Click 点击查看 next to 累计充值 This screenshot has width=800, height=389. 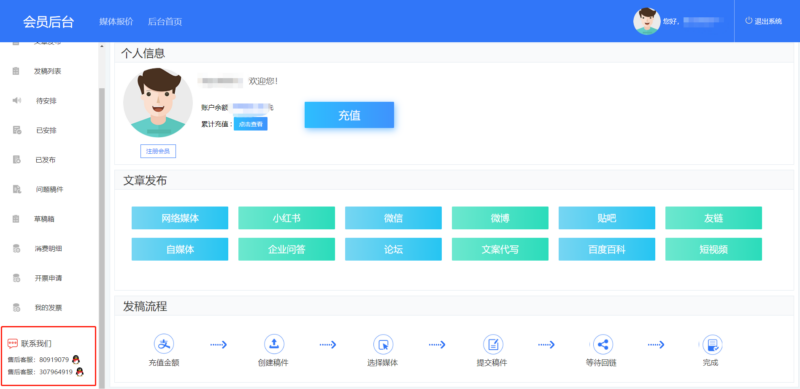(251, 124)
